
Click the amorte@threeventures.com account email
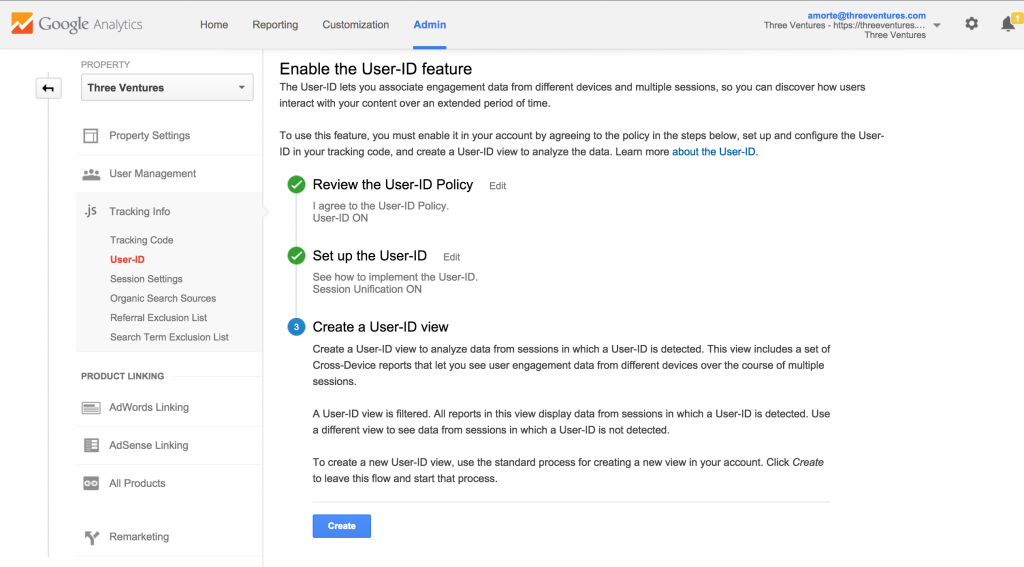click(x=867, y=16)
